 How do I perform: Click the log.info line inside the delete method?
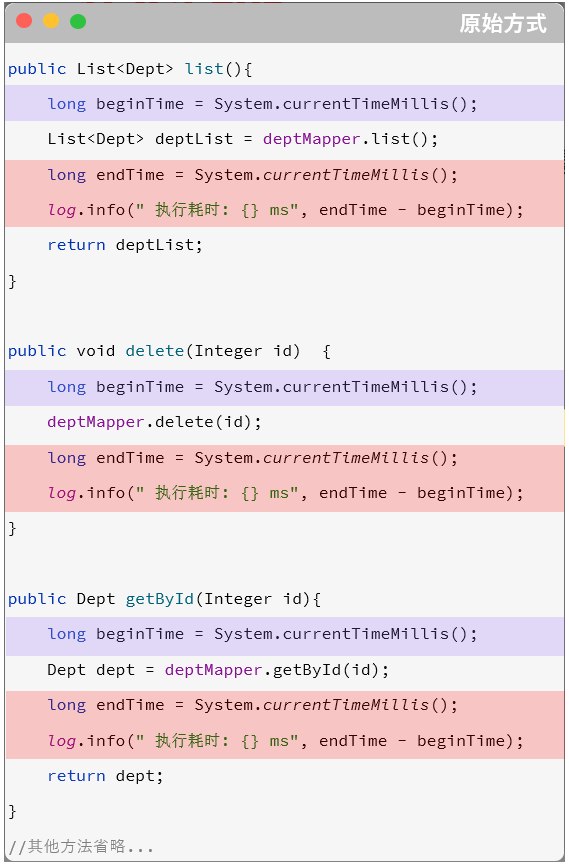[x=285, y=493]
